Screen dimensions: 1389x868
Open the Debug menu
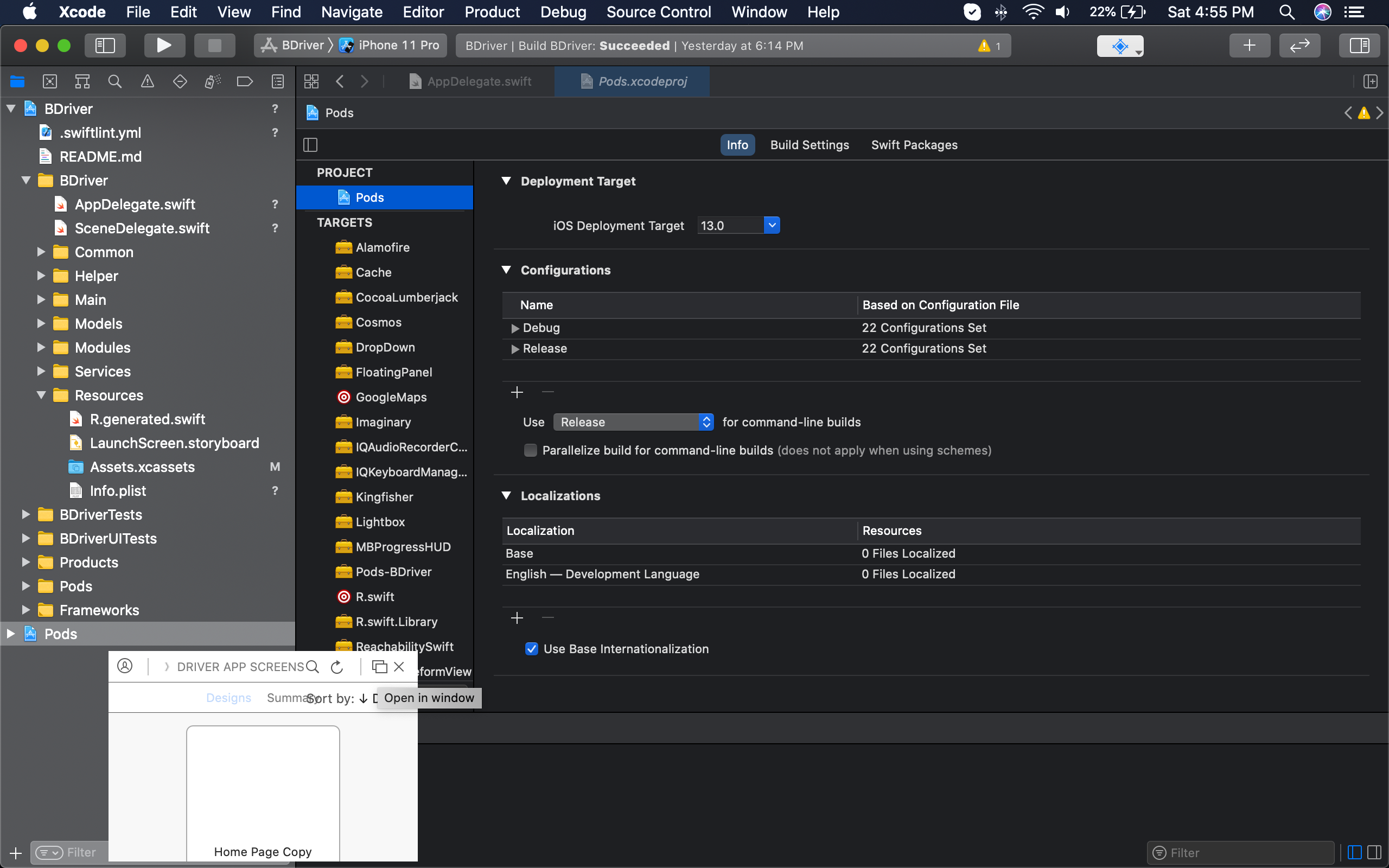563,12
